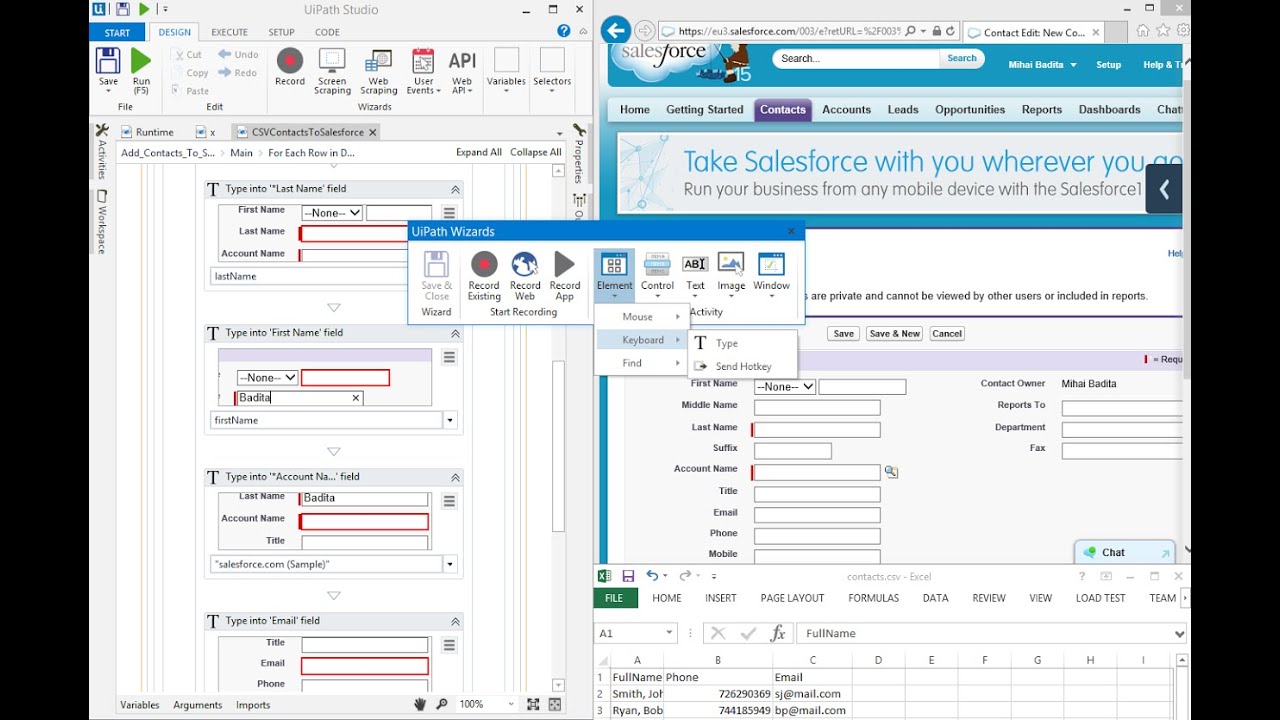Open the Contacts tab in Salesforce
This screenshot has width=1280, height=720.
[783, 110]
